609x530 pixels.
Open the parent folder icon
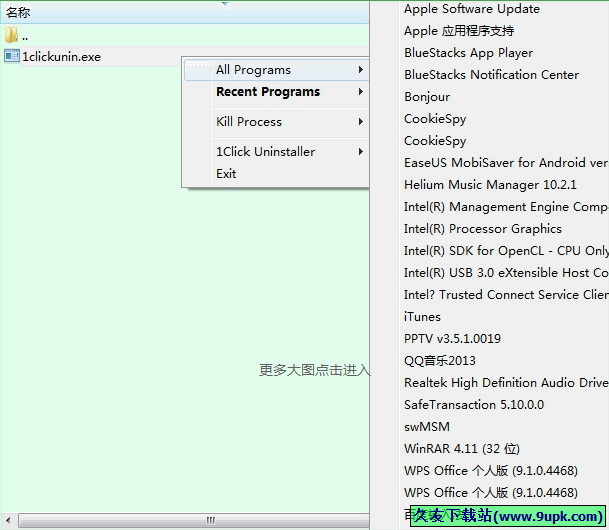pyautogui.click(x=11, y=35)
